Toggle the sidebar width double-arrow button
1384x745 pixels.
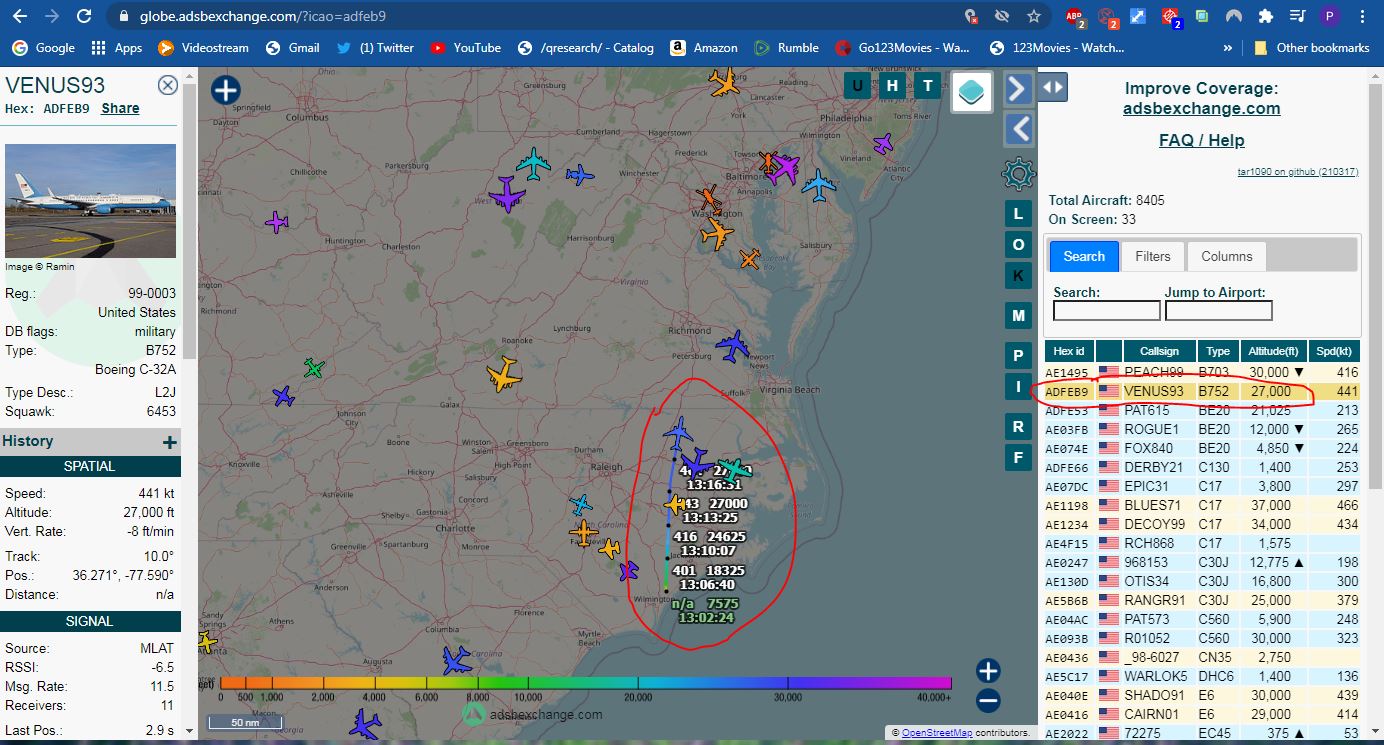[1053, 87]
